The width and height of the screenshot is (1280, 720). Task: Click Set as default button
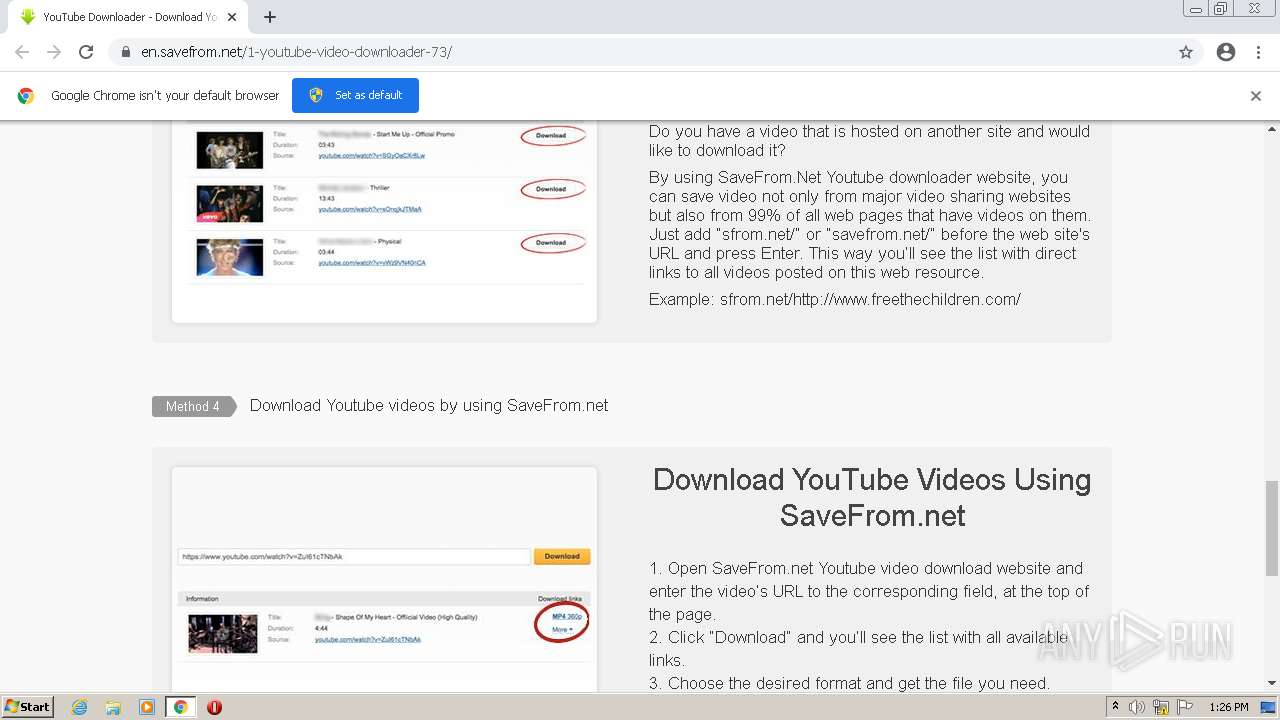tap(355, 95)
